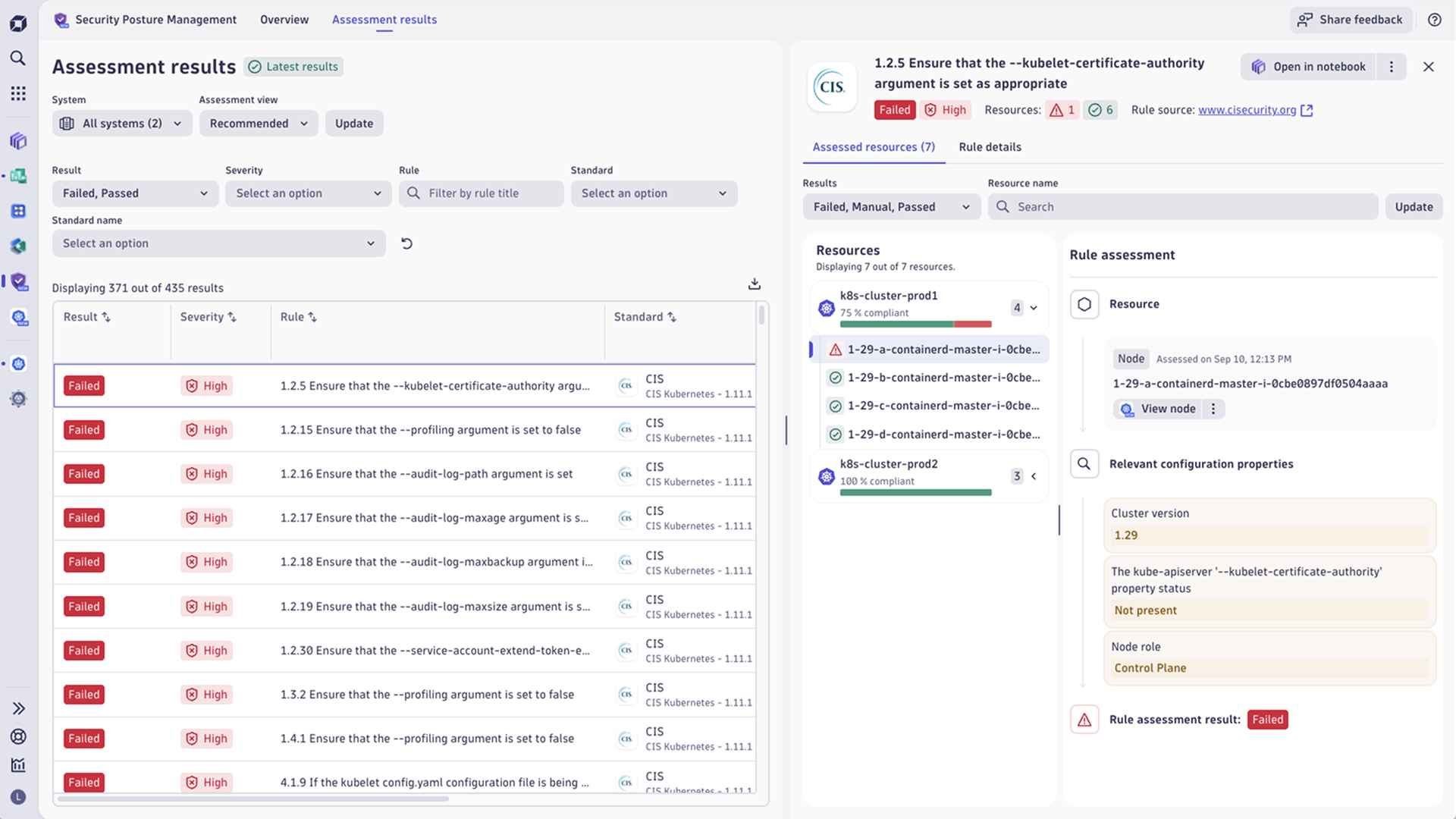Go to the Overview page
This screenshot has width=1456, height=819.
pos(284,20)
